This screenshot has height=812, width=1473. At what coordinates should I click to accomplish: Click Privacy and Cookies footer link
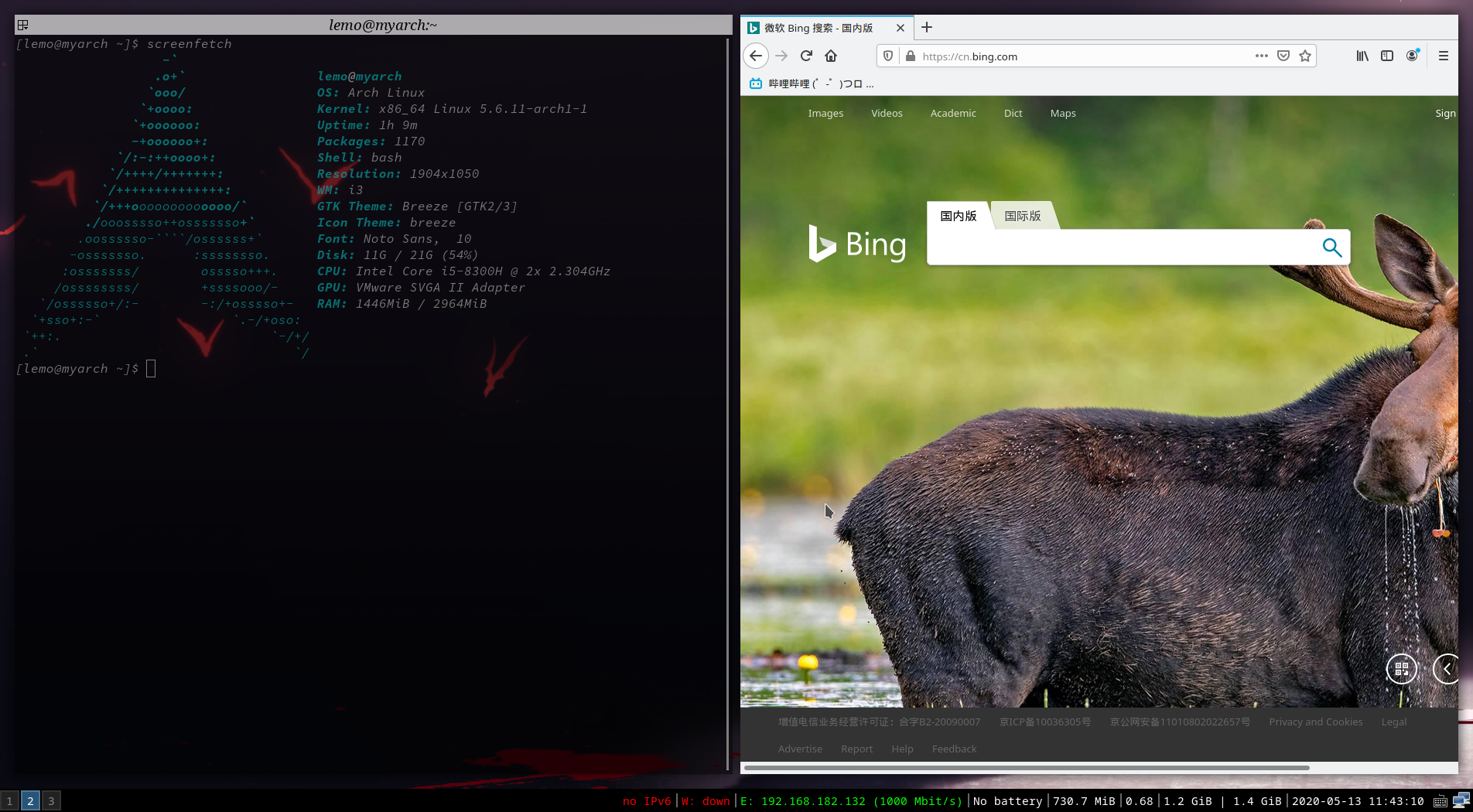[x=1315, y=722]
